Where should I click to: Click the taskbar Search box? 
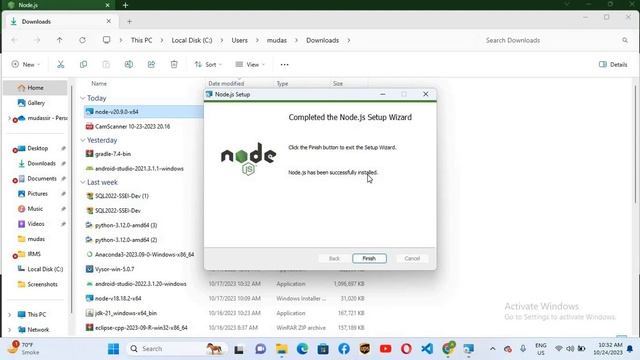[x=176, y=349]
